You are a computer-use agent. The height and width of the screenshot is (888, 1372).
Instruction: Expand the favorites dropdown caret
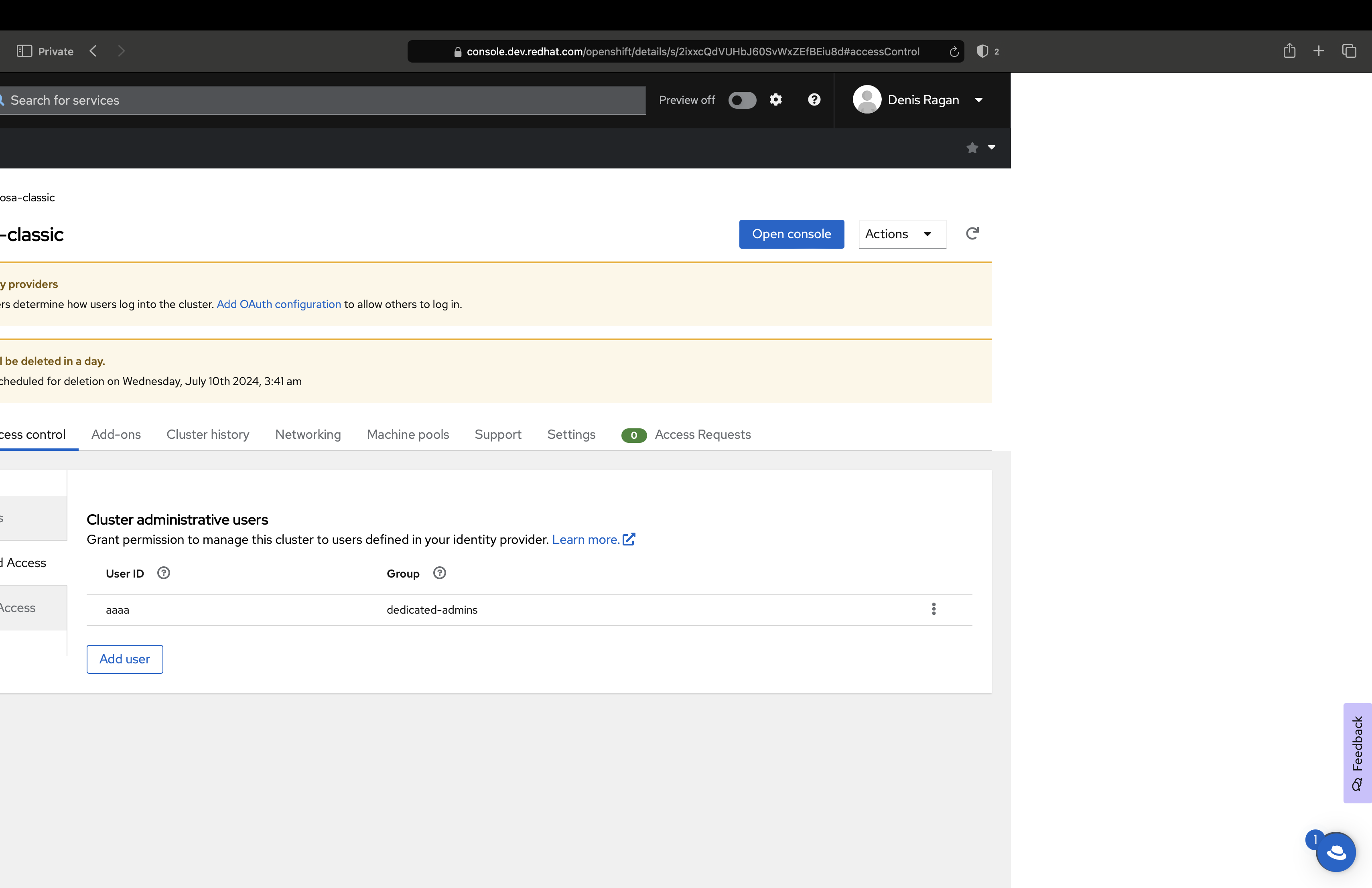(992, 148)
